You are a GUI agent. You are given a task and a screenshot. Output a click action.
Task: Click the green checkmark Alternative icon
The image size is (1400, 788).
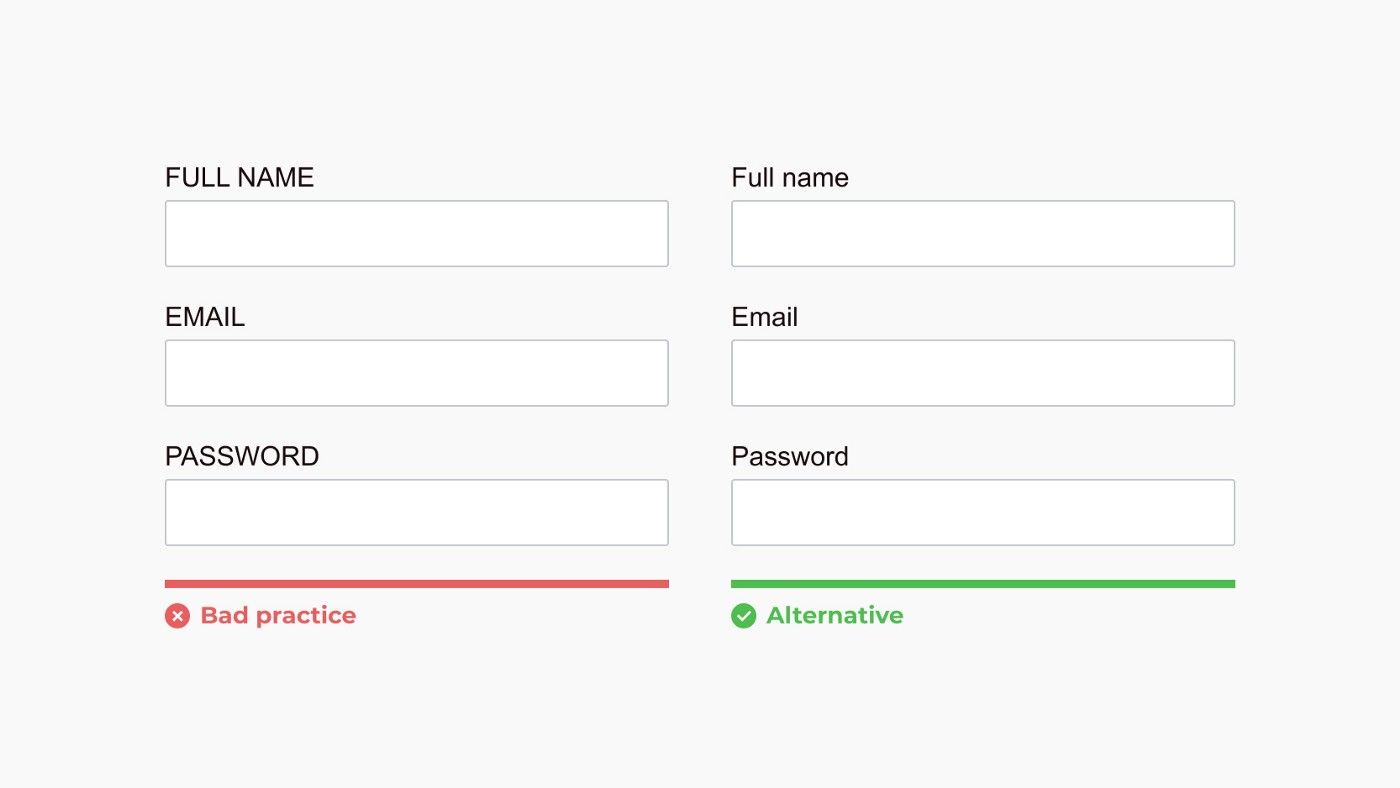[x=743, y=616]
